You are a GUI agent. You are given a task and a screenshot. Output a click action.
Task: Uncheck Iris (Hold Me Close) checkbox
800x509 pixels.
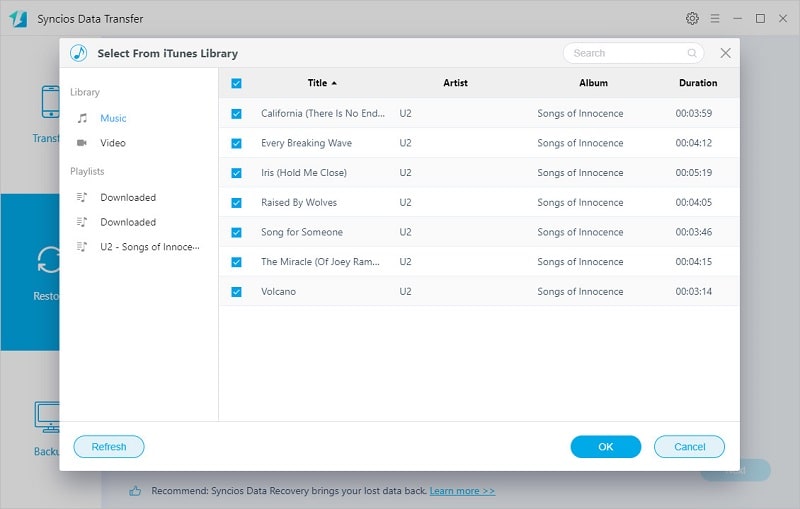236,173
